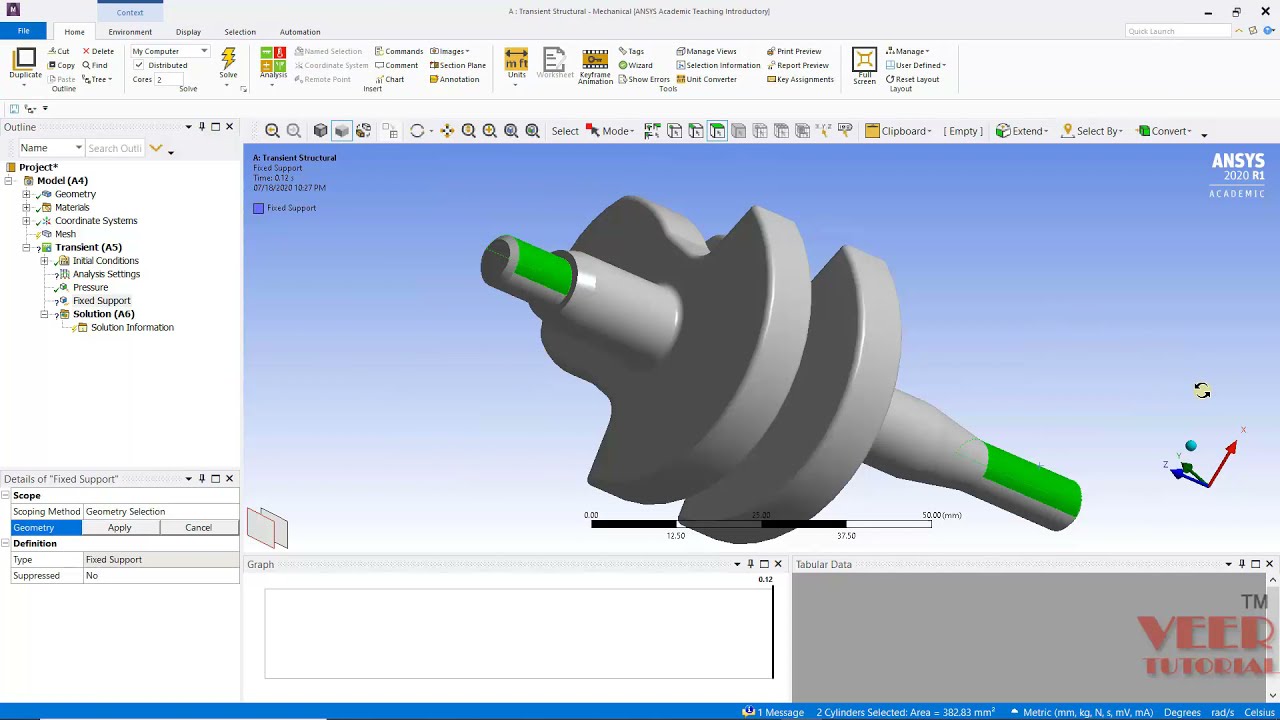Collapse the Scope category in Details

pyautogui.click(x=6, y=496)
